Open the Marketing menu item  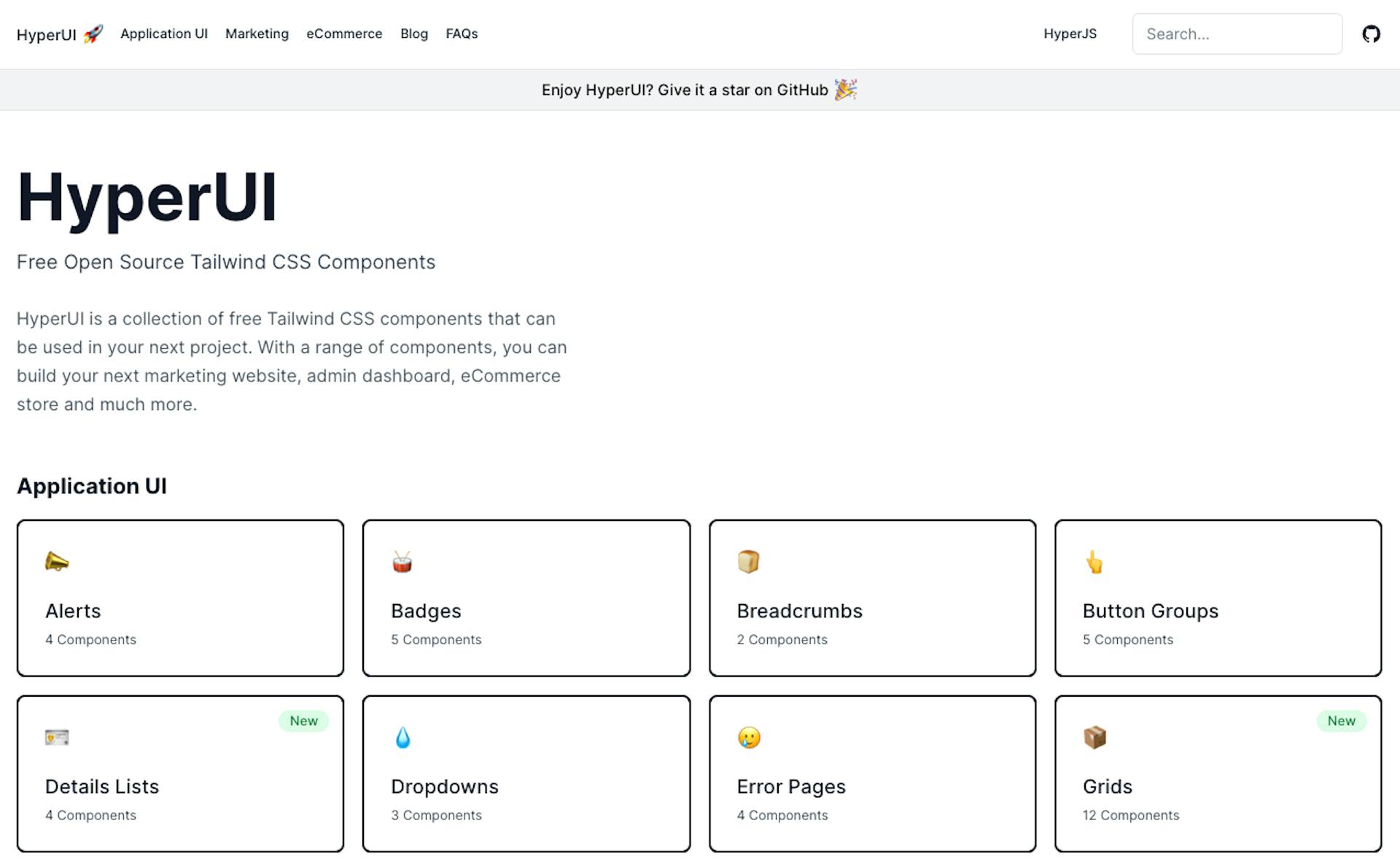click(x=257, y=34)
